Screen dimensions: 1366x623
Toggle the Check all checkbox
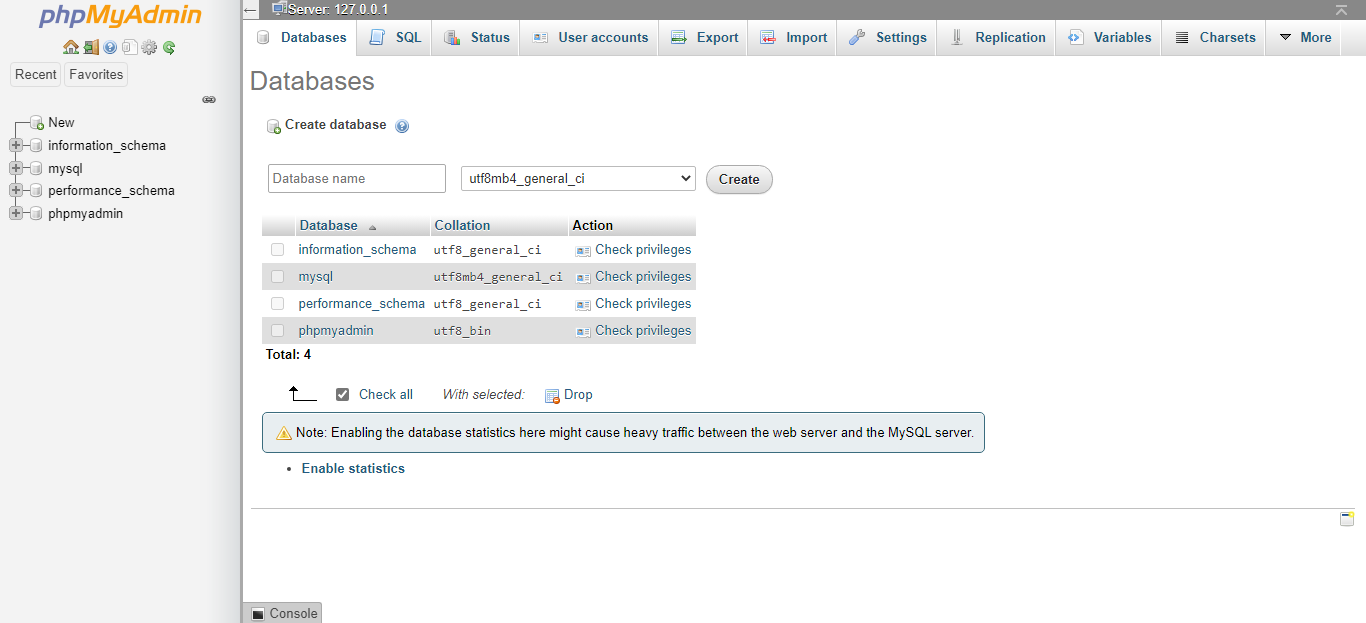[x=343, y=395]
